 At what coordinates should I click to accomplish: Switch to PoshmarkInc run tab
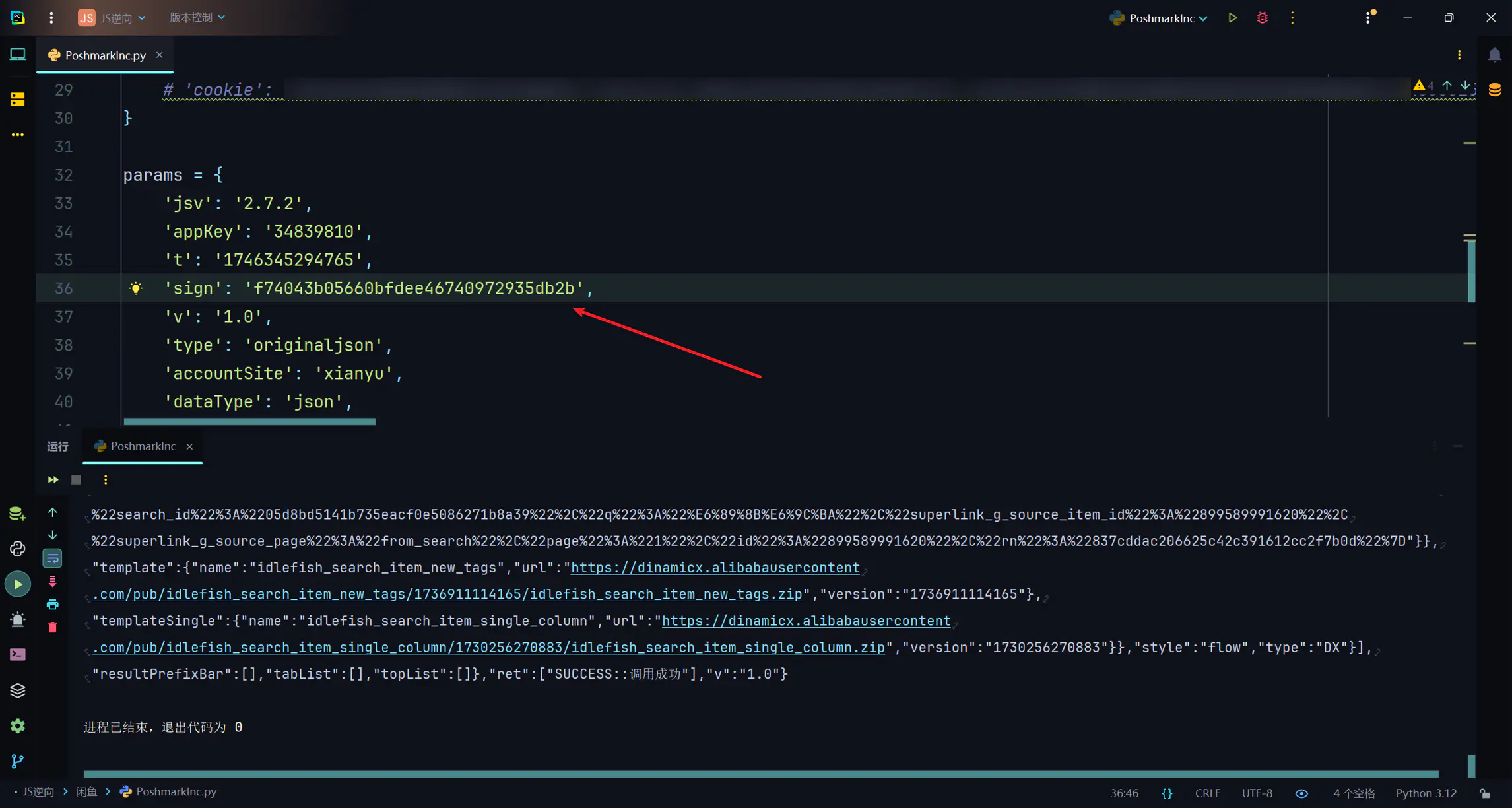click(x=143, y=446)
